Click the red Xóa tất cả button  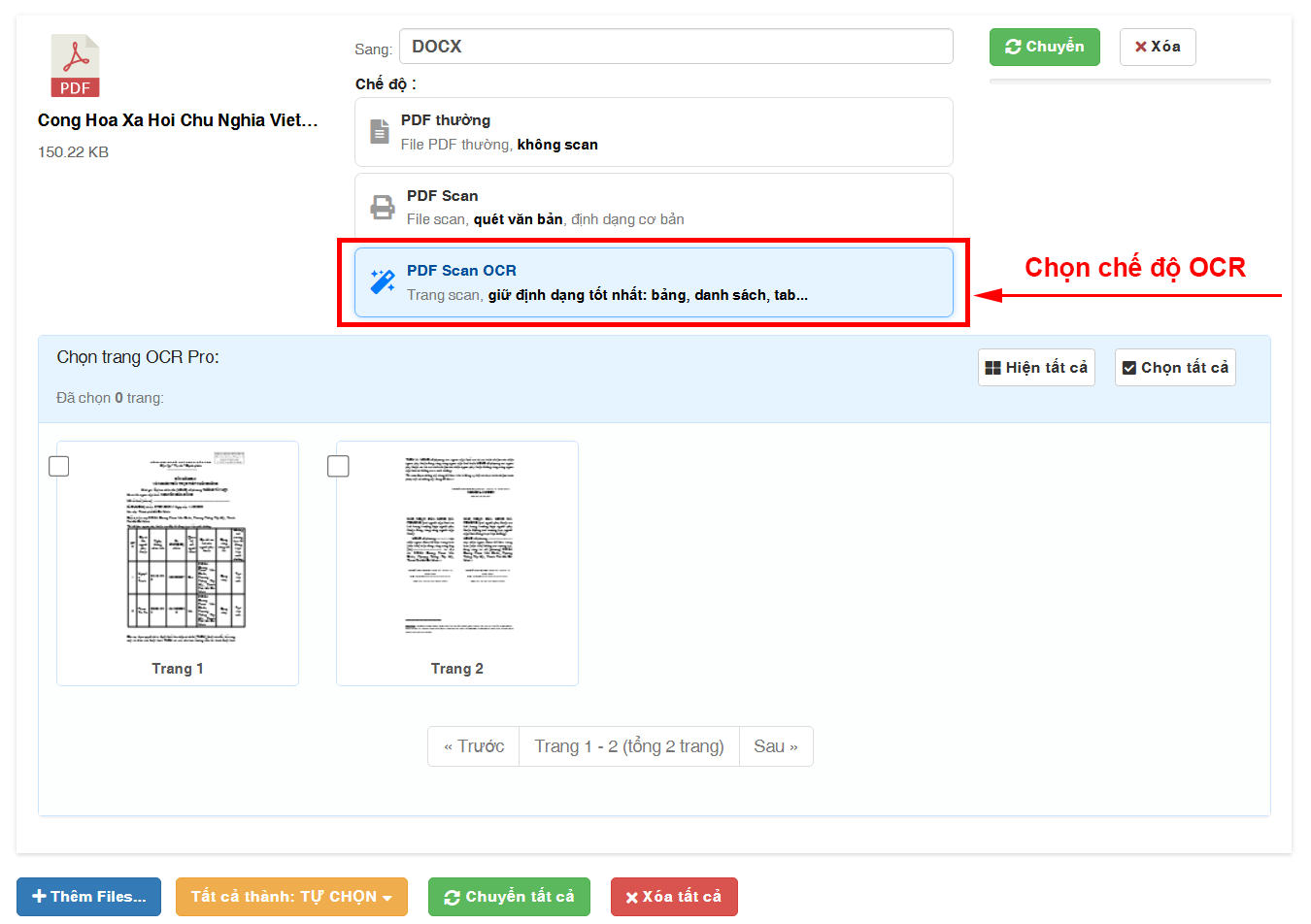(673, 897)
